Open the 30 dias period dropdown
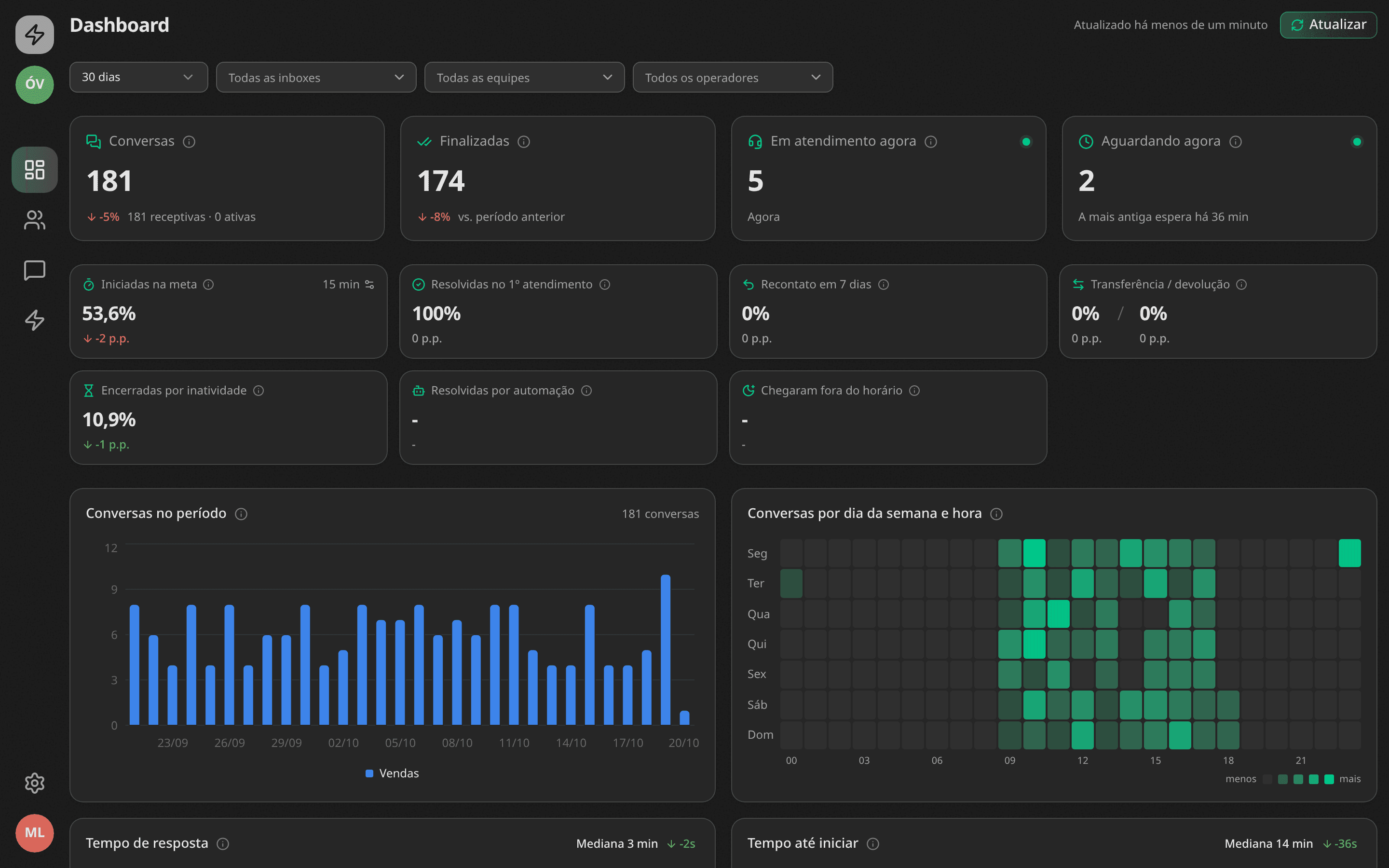Image resolution: width=1389 pixels, height=868 pixels. pos(138,77)
